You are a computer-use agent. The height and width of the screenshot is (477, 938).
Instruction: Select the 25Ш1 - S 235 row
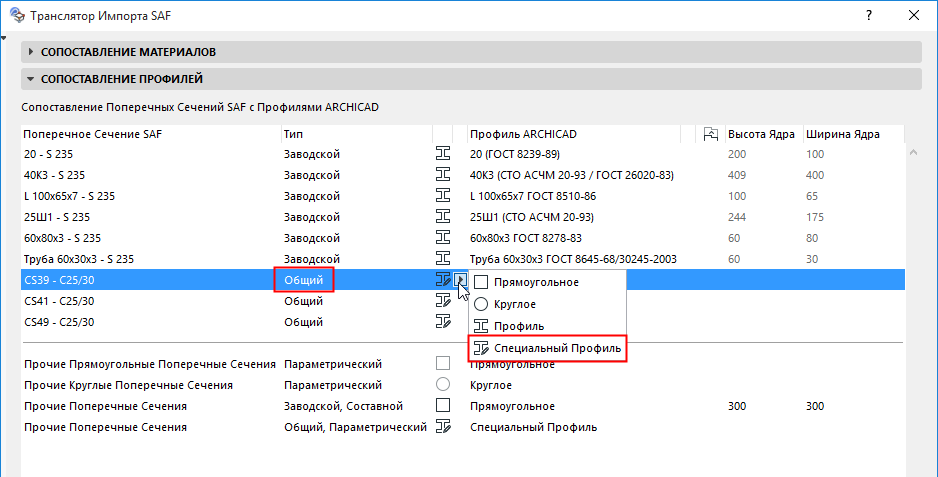pos(462,217)
